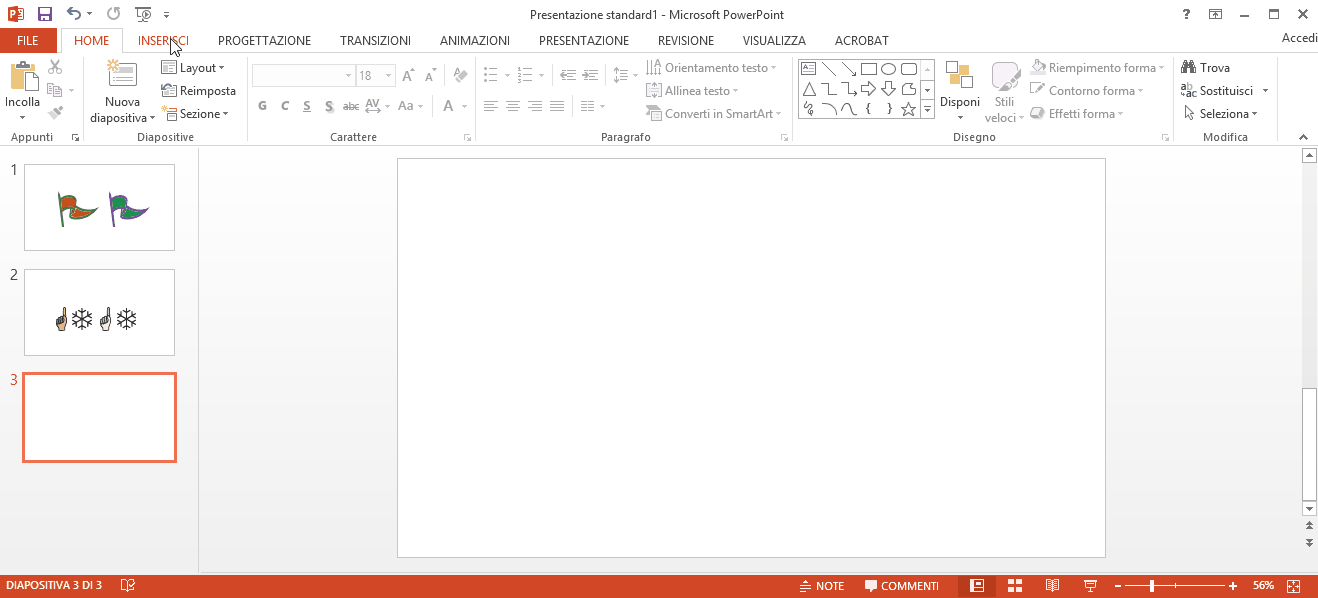Toggle underline S formatting

[x=306, y=106]
